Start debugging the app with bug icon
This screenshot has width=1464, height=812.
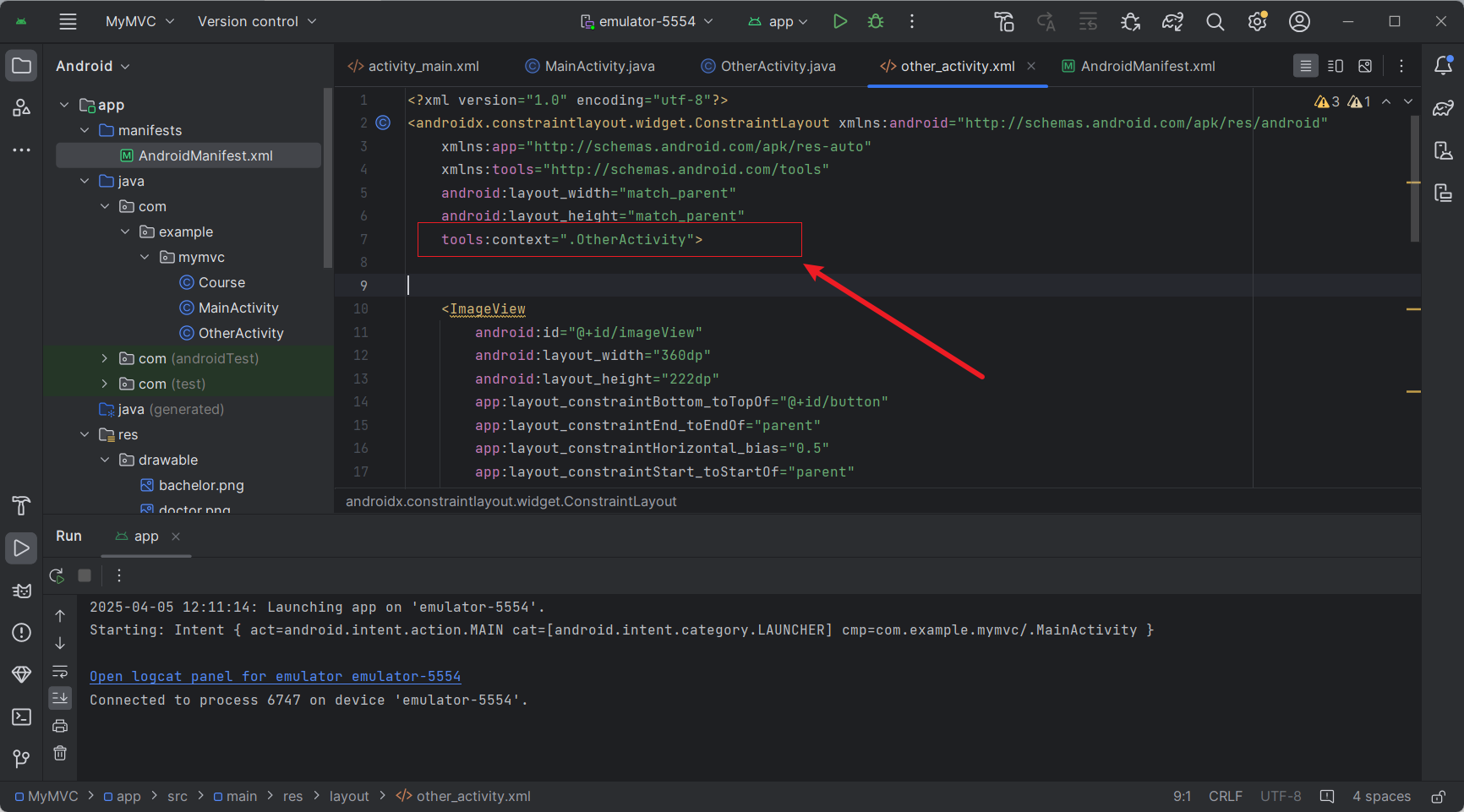pyautogui.click(x=876, y=22)
